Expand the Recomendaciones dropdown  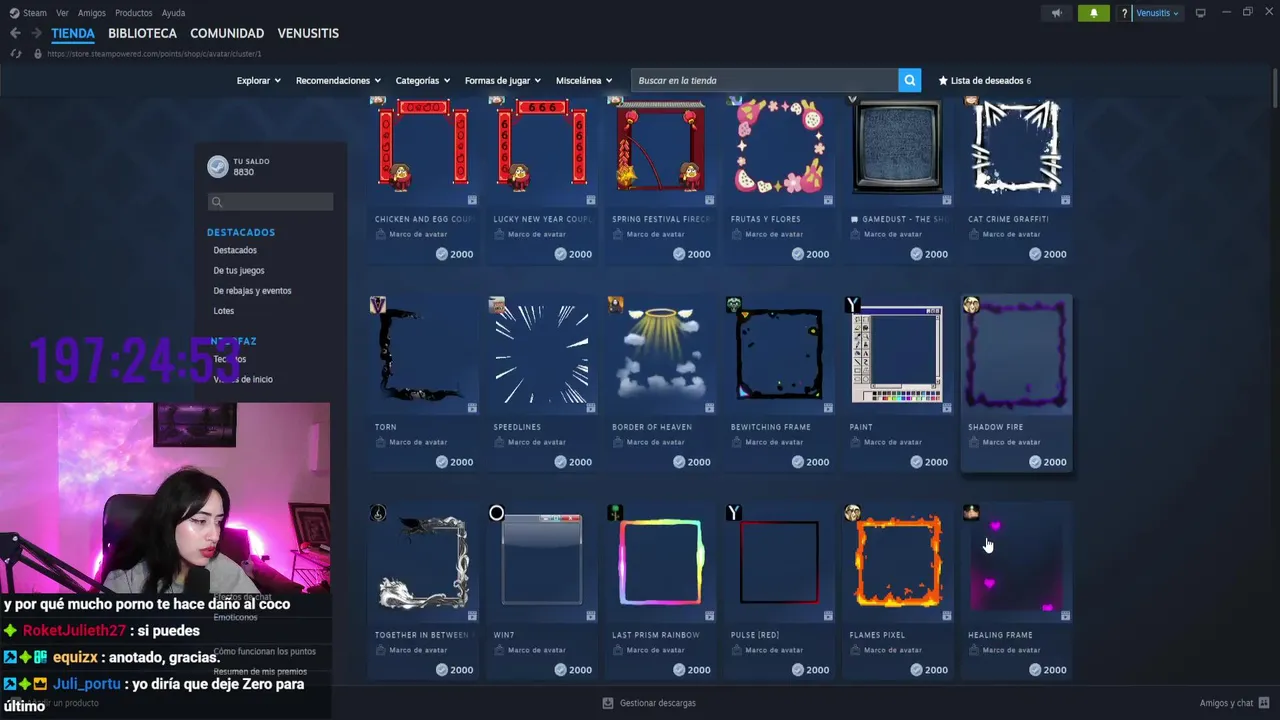338,80
